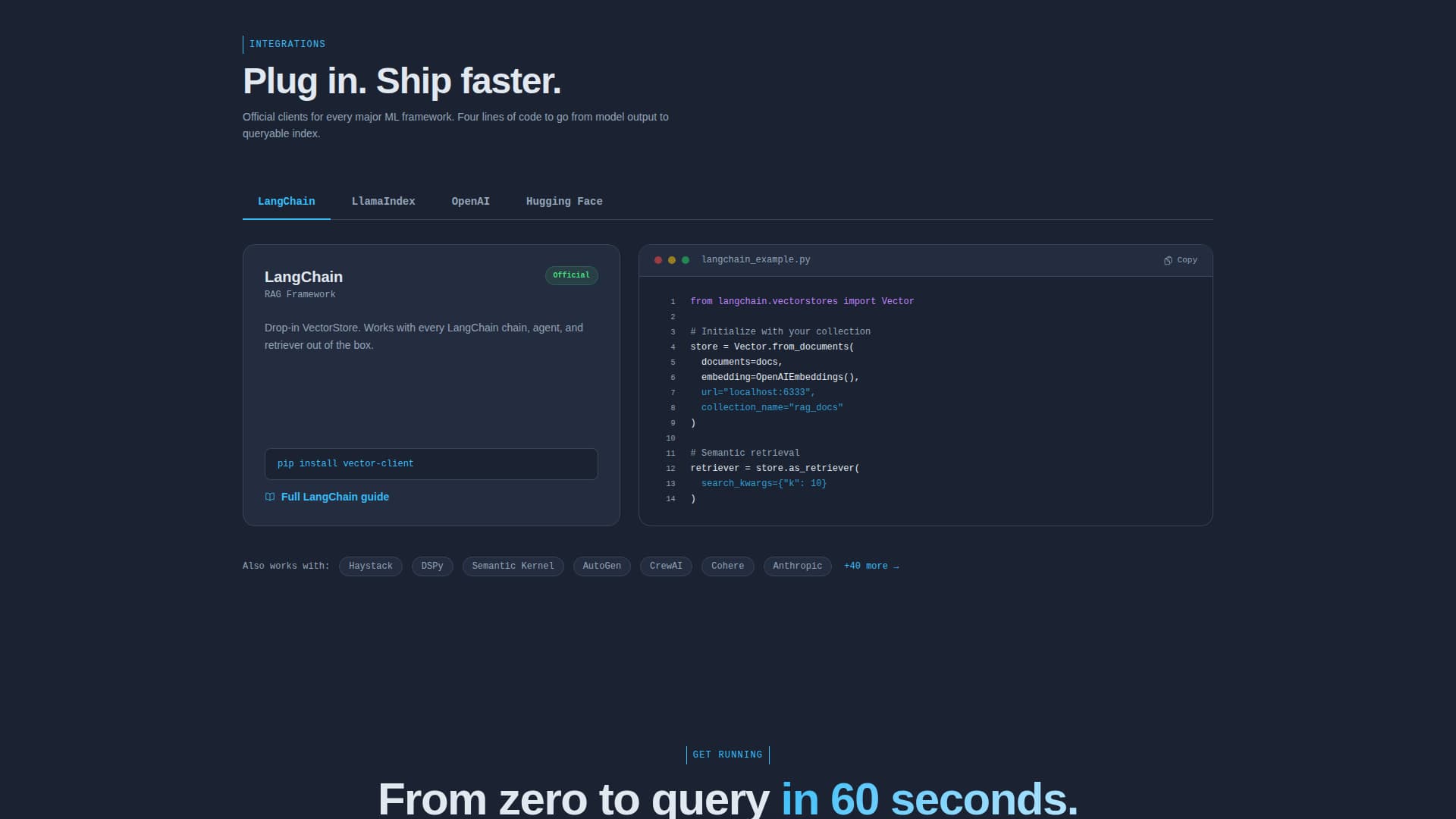
Task: Click the RAG Framework subtitle
Action: point(300,294)
